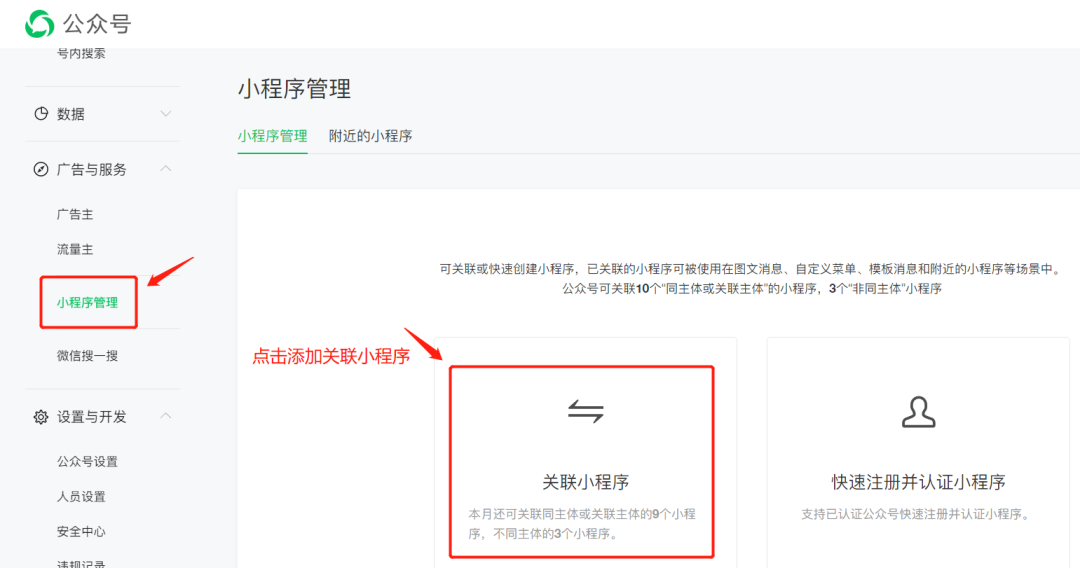Select 小程序管理 in the sidebar
The image size is (1080, 568).
[x=87, y=302]
